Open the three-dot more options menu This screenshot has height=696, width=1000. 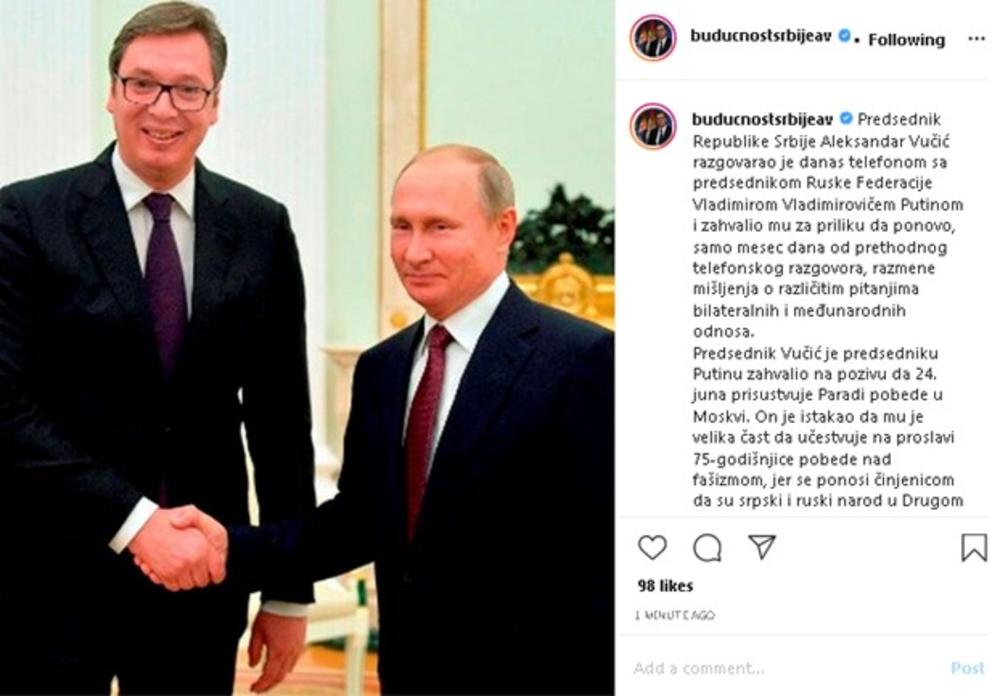pos(976,39)
